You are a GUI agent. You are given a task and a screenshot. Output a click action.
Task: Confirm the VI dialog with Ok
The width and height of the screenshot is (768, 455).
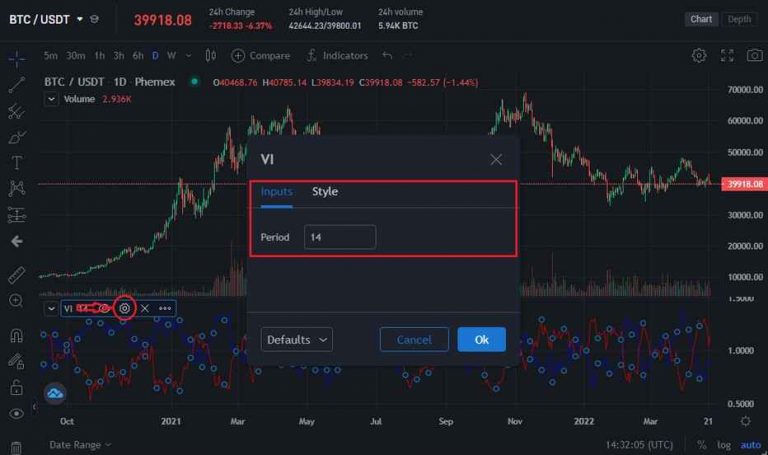481,340
